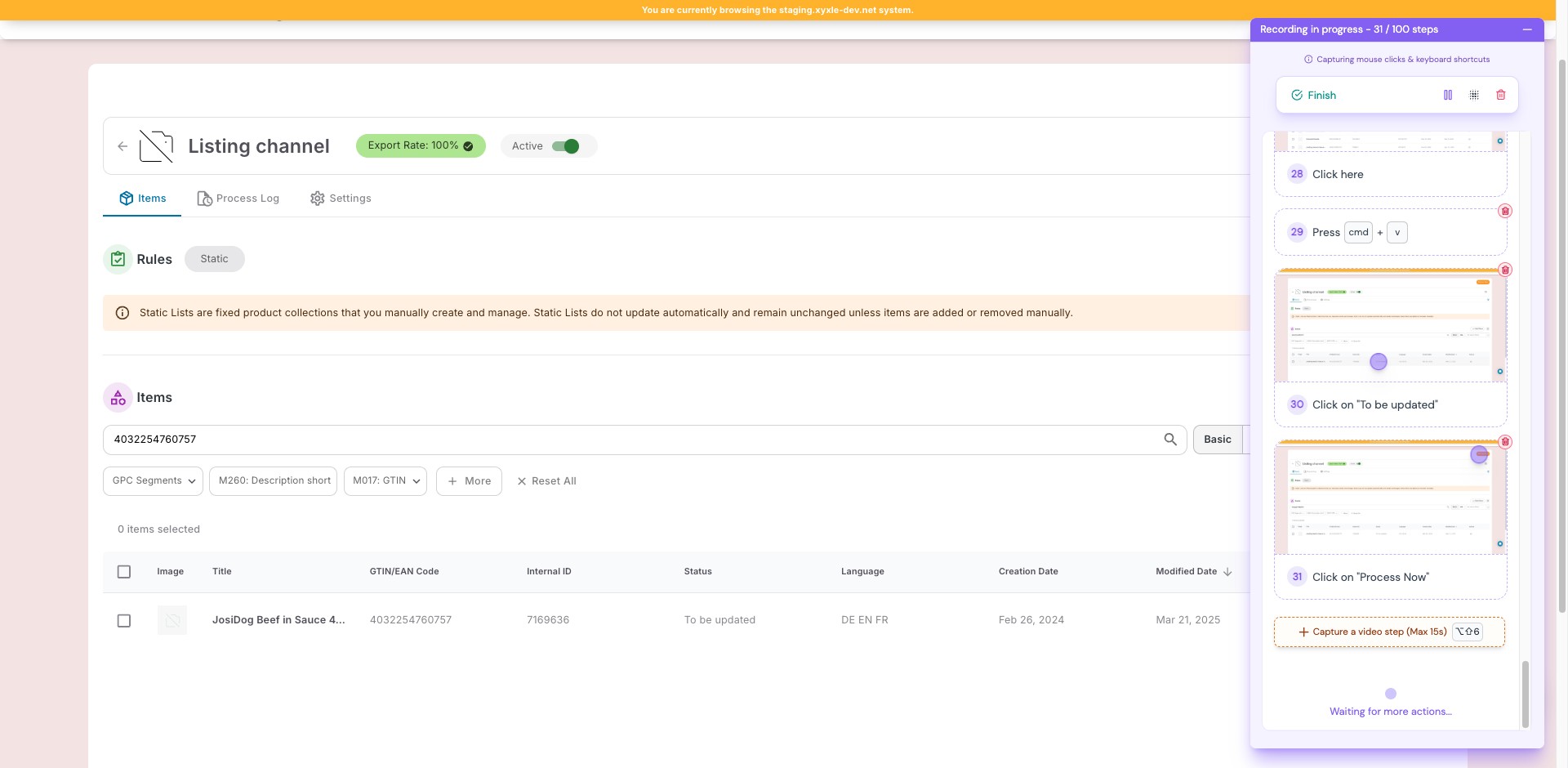1568x768 pixels.
Task: Delete step 29 using its red trash icon
Action: coord(1504,212)
